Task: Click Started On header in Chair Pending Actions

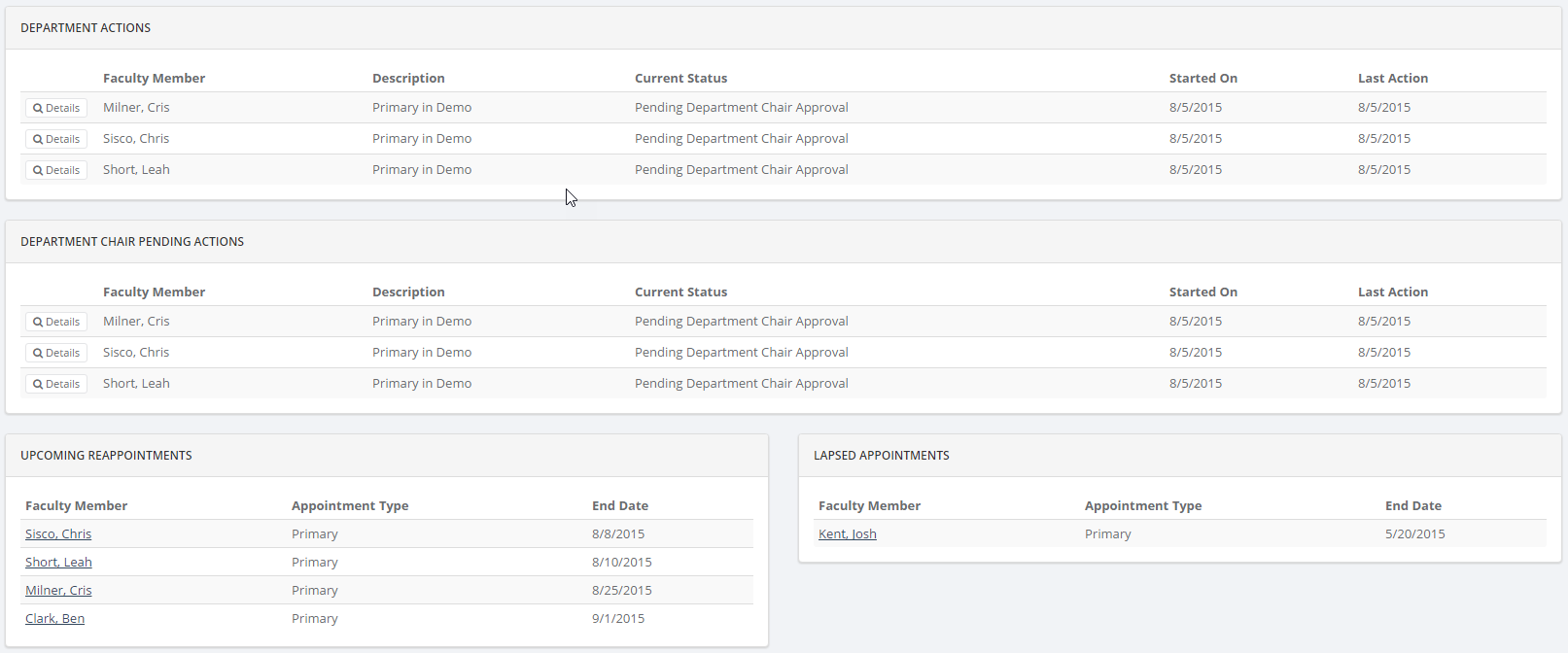Action: [1202, 292]
